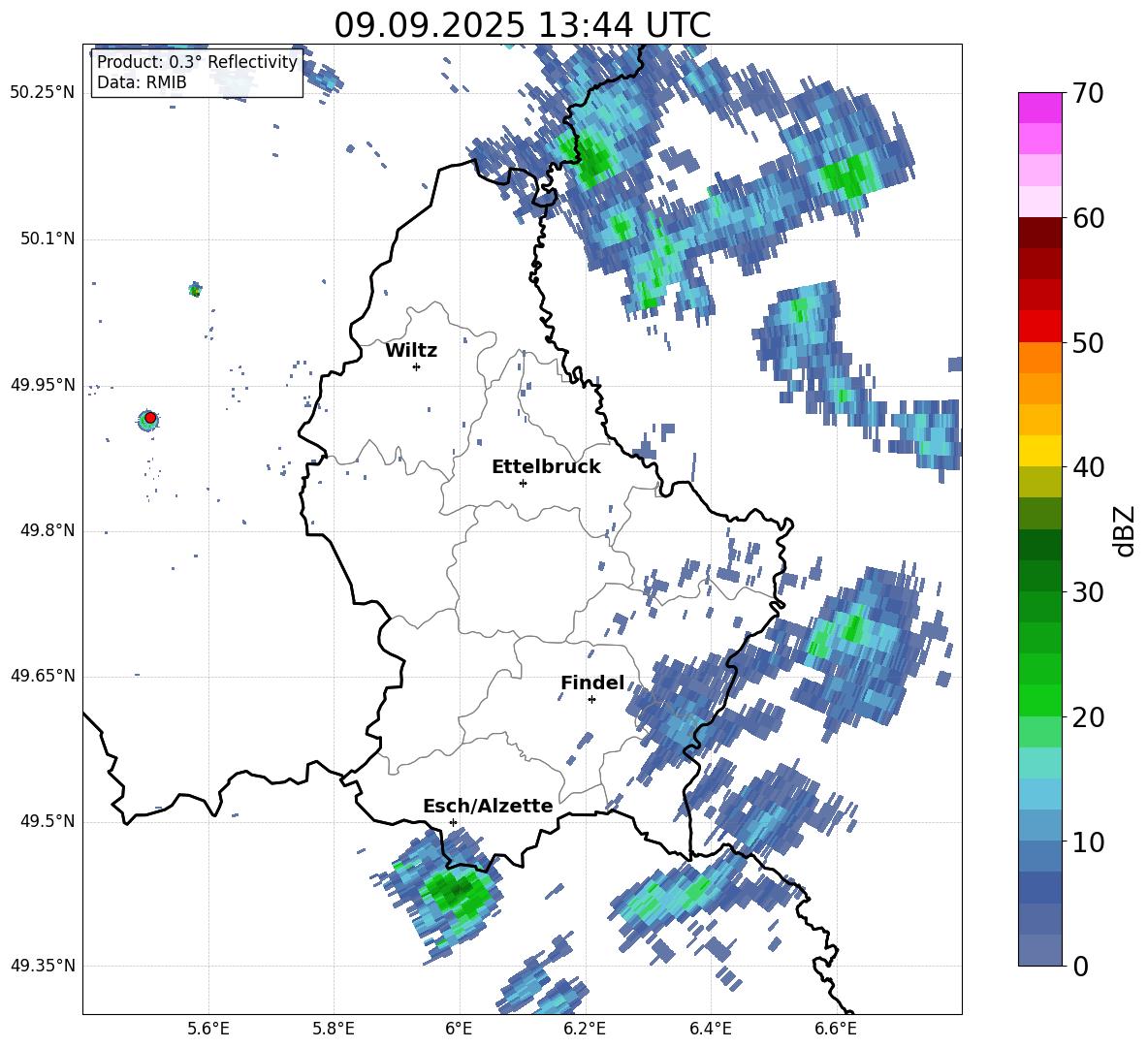Screen dimensions: 1148x1048
Task: Pick the dark maroon swatch below 60
Action: tap(1039, 233)
